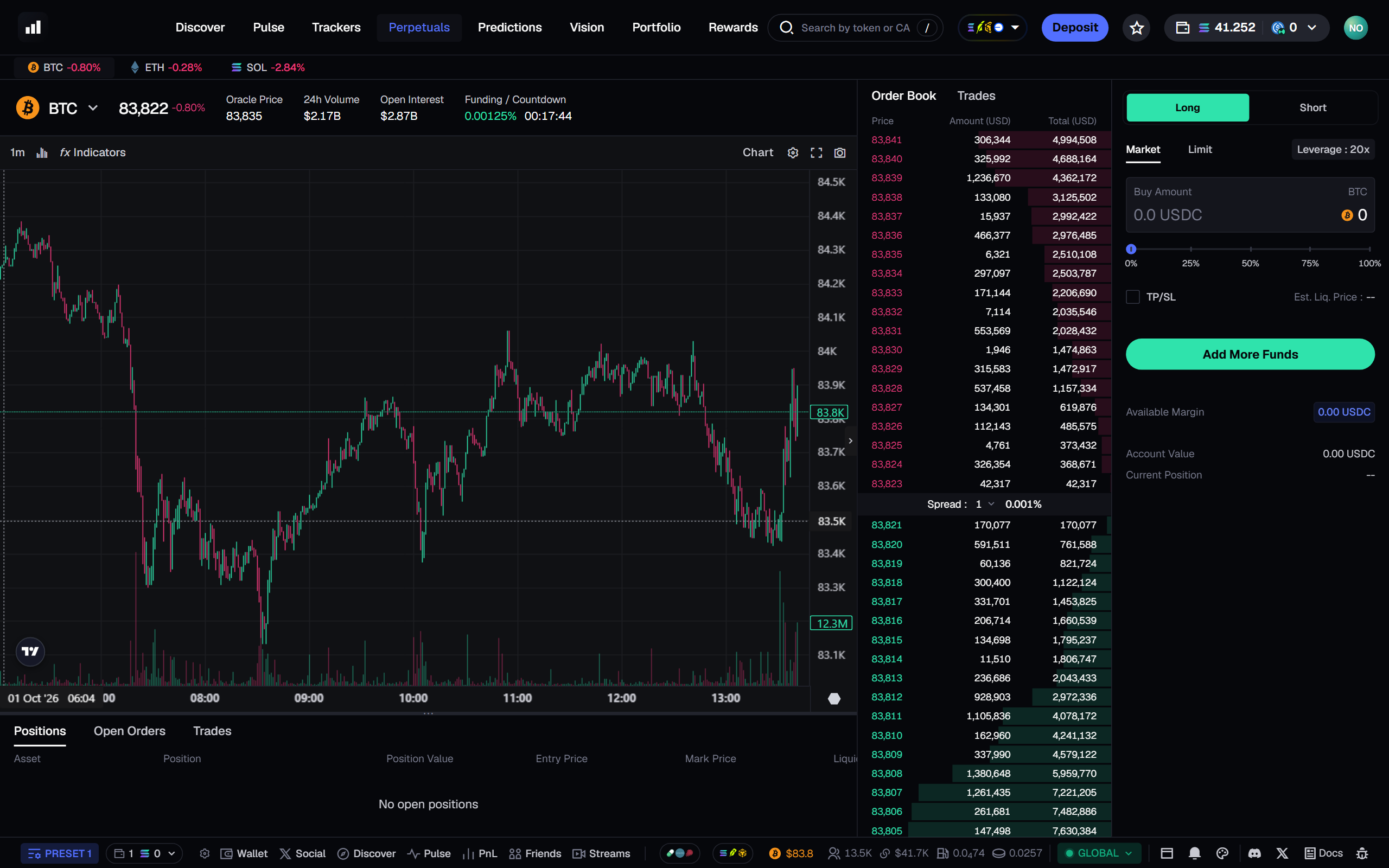Image resolution: width=1389 pixels, height=868 pixels.
Task: Open the NO profile avatar
Action: point(1356,28)
